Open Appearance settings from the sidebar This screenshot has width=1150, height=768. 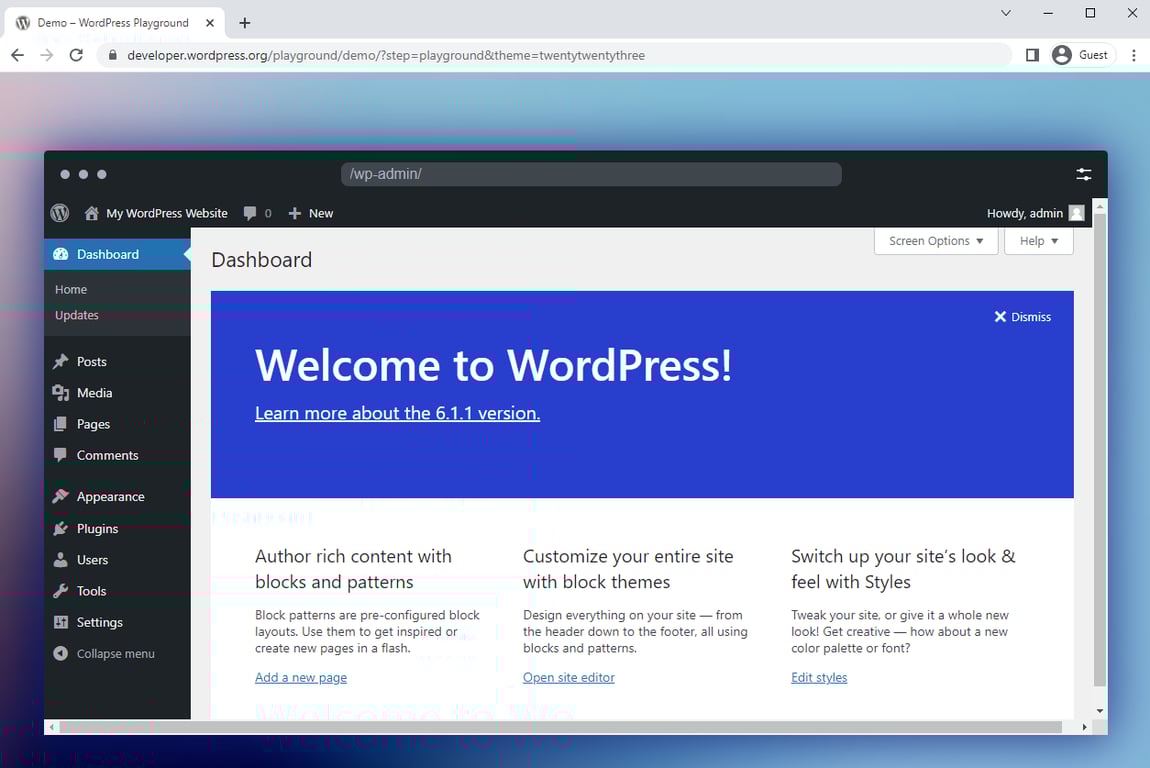coord(110,496)
